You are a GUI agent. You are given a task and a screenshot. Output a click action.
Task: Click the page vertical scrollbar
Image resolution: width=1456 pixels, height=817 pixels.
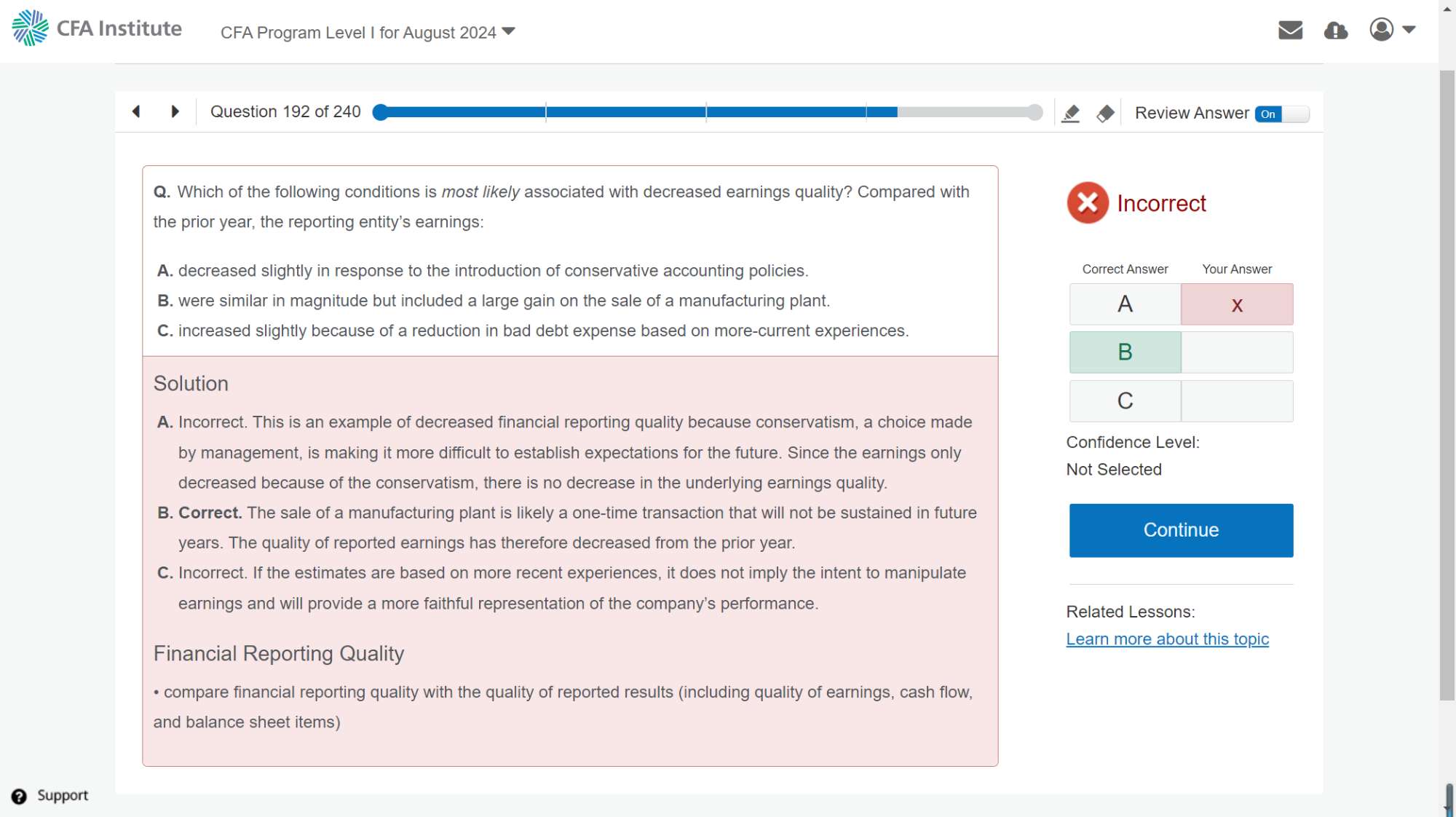[x=1447, y=386]
